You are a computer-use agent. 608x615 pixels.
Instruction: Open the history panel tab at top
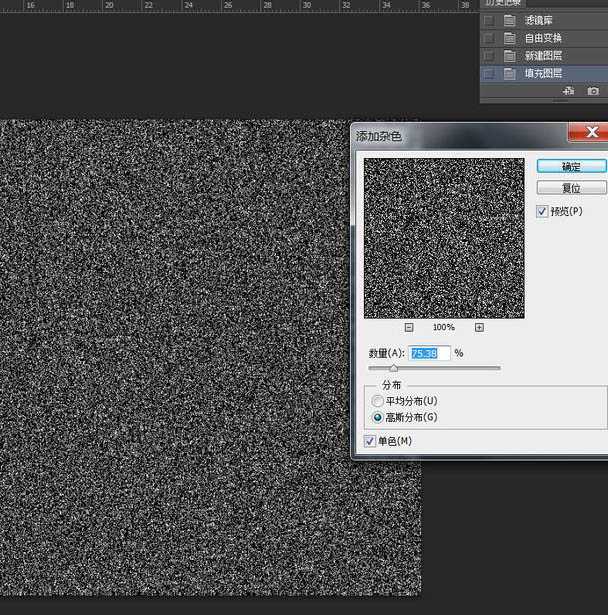tap(503, 3)
